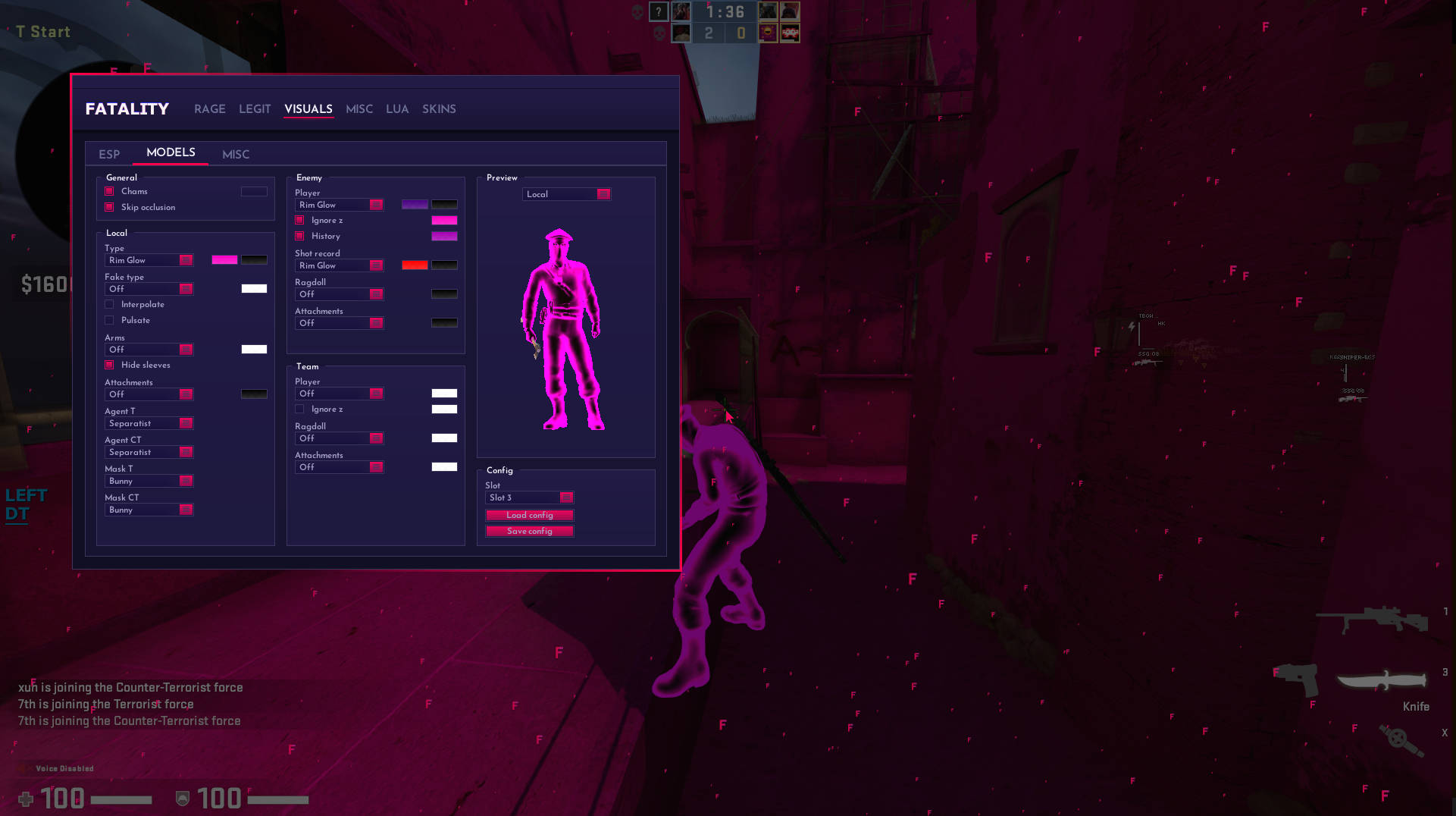1456x816 pixels.
Task: Open the Mask CT Bunny dropdown
Action: [149, 510]
